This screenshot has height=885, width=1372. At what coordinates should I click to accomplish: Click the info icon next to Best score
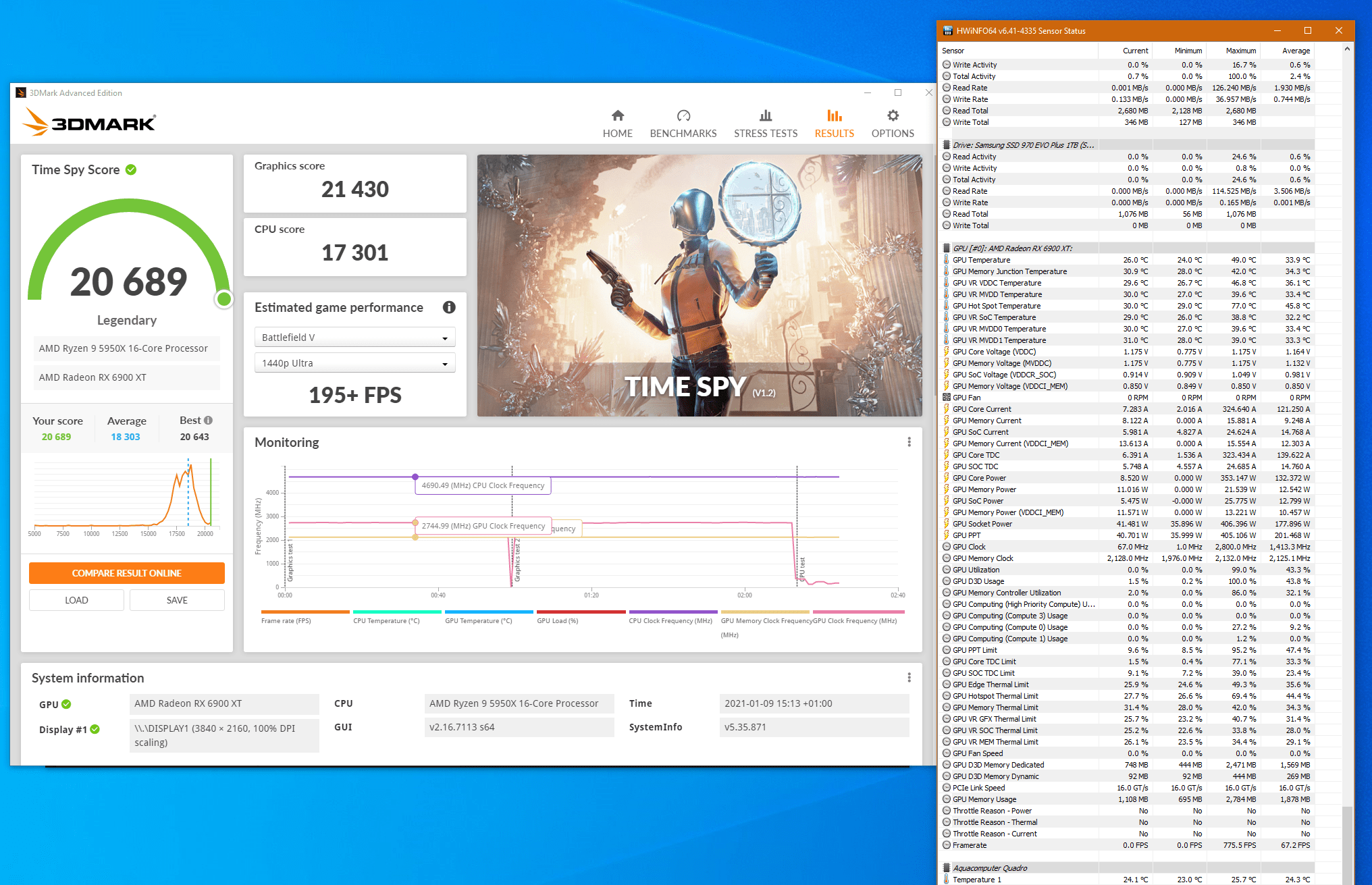208,420
